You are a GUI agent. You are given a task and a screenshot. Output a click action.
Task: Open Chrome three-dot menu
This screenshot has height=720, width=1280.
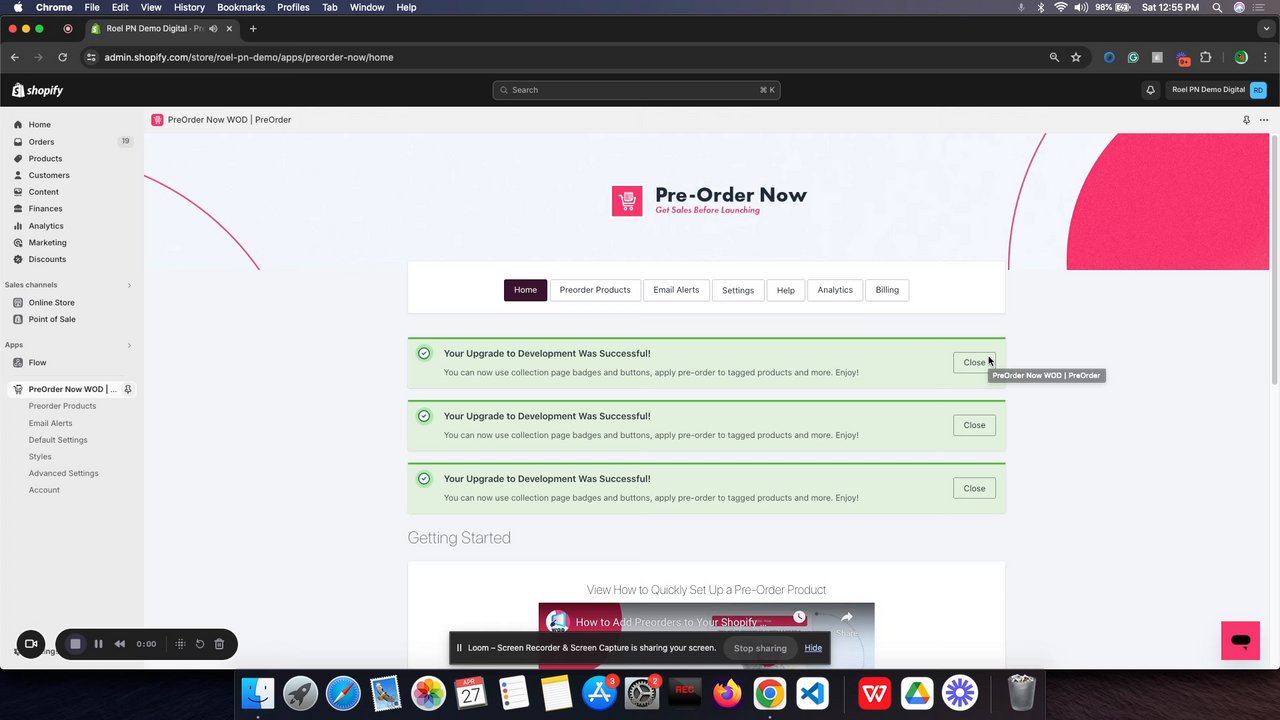point(1265,57)
